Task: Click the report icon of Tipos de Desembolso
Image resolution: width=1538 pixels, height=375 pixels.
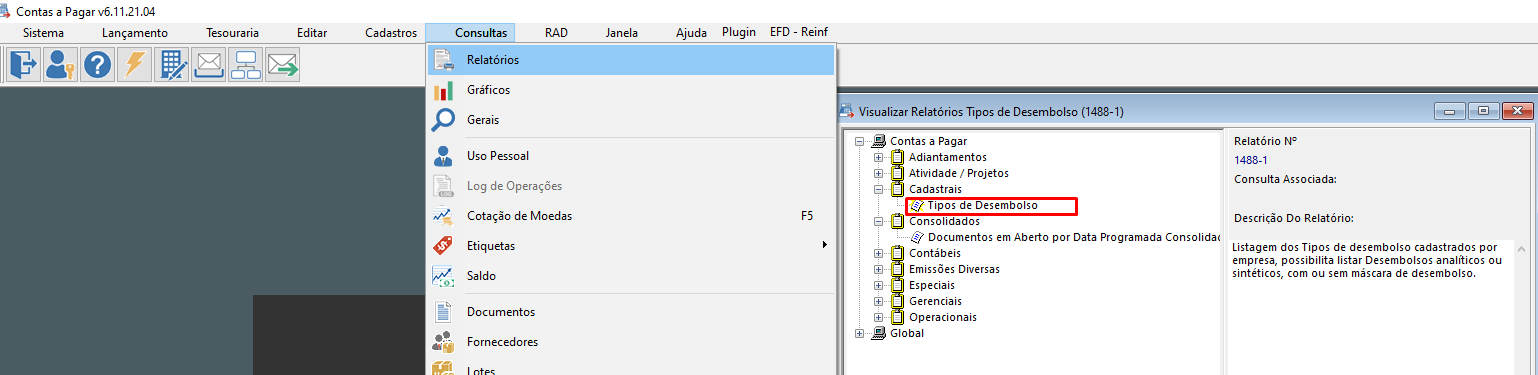Action: coord(917,205)
